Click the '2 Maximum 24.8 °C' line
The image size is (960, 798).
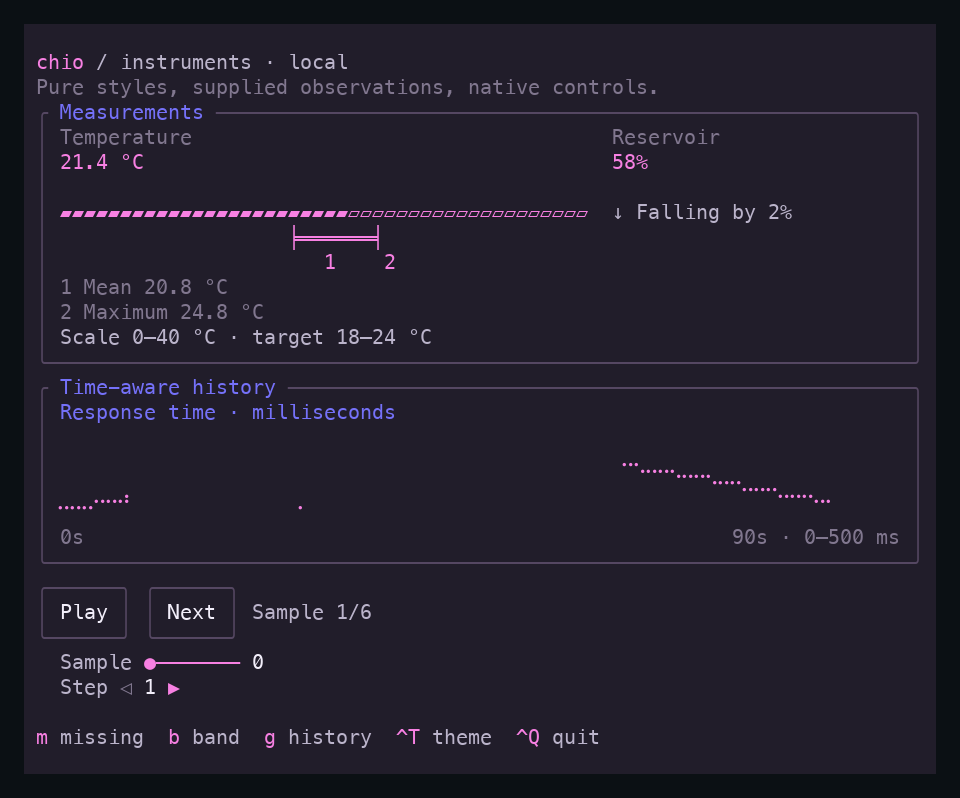162,312
